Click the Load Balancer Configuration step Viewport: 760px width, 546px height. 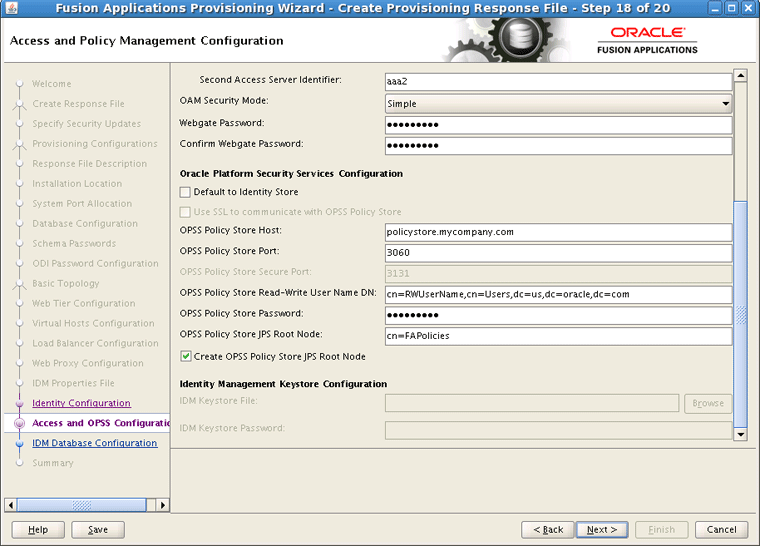click(x=95, y=343)
